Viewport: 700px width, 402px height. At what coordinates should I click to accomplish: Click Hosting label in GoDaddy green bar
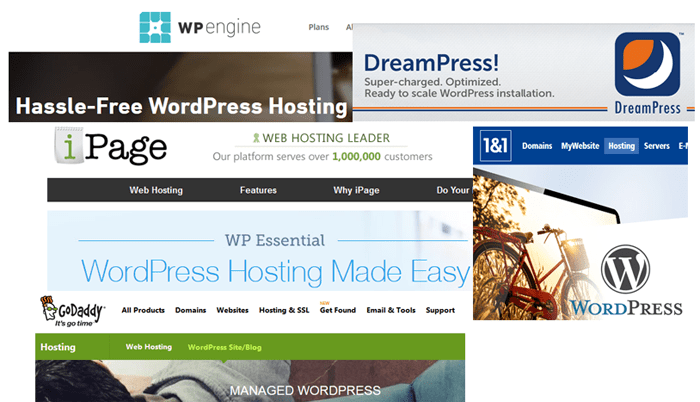point(58,347)
